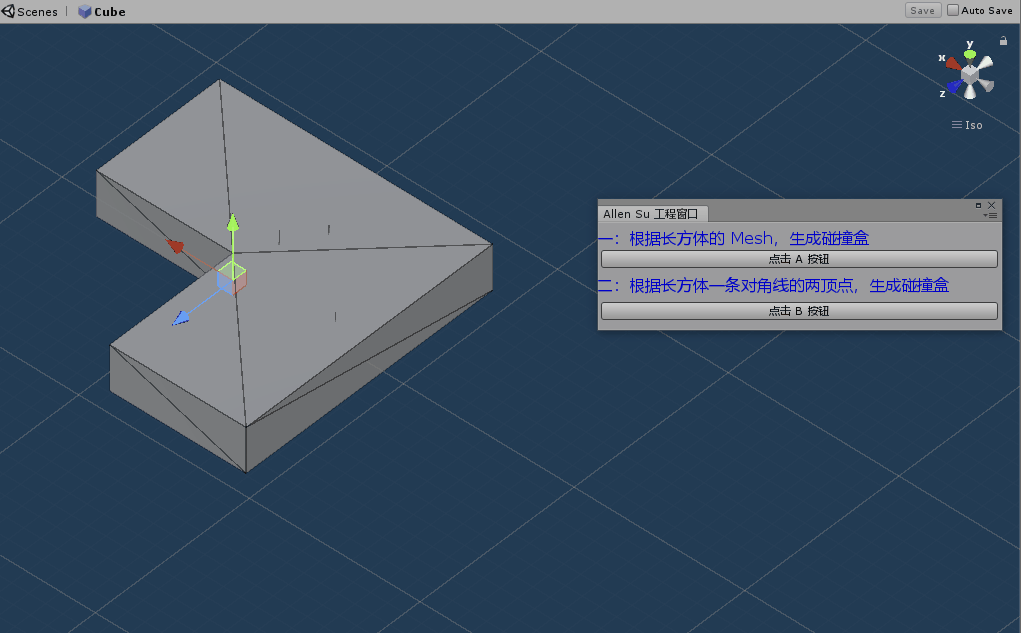Click the upper-right white cone on orientation gizmo

point(986,63)
